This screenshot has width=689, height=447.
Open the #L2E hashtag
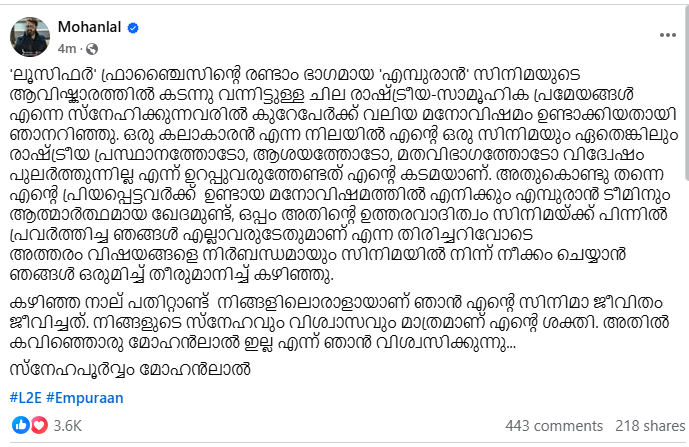point(25,398)
